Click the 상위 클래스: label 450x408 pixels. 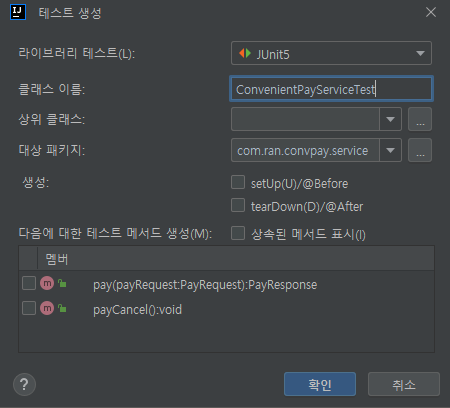coord(52,119)
